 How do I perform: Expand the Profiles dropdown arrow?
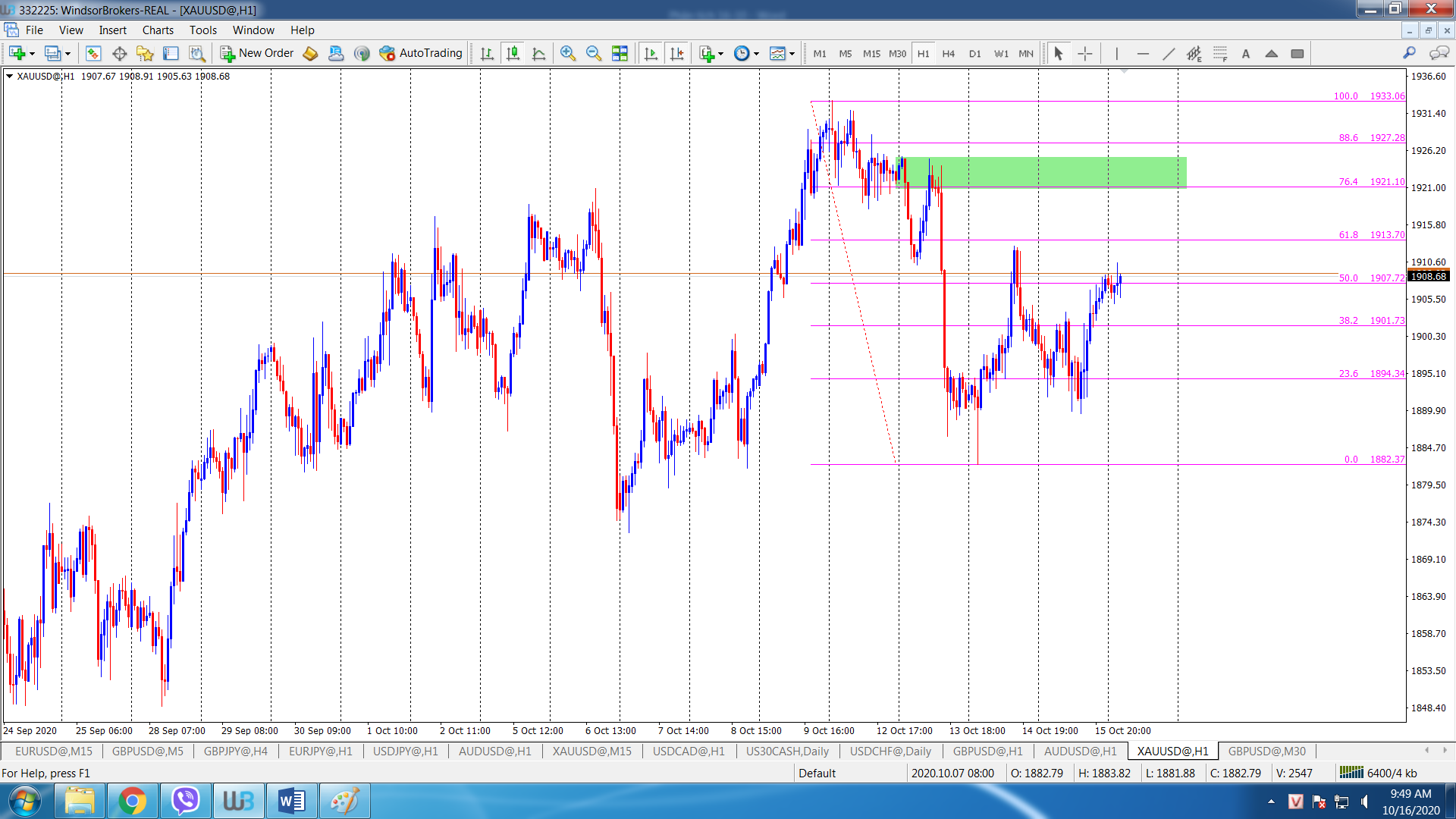[67, 54]
